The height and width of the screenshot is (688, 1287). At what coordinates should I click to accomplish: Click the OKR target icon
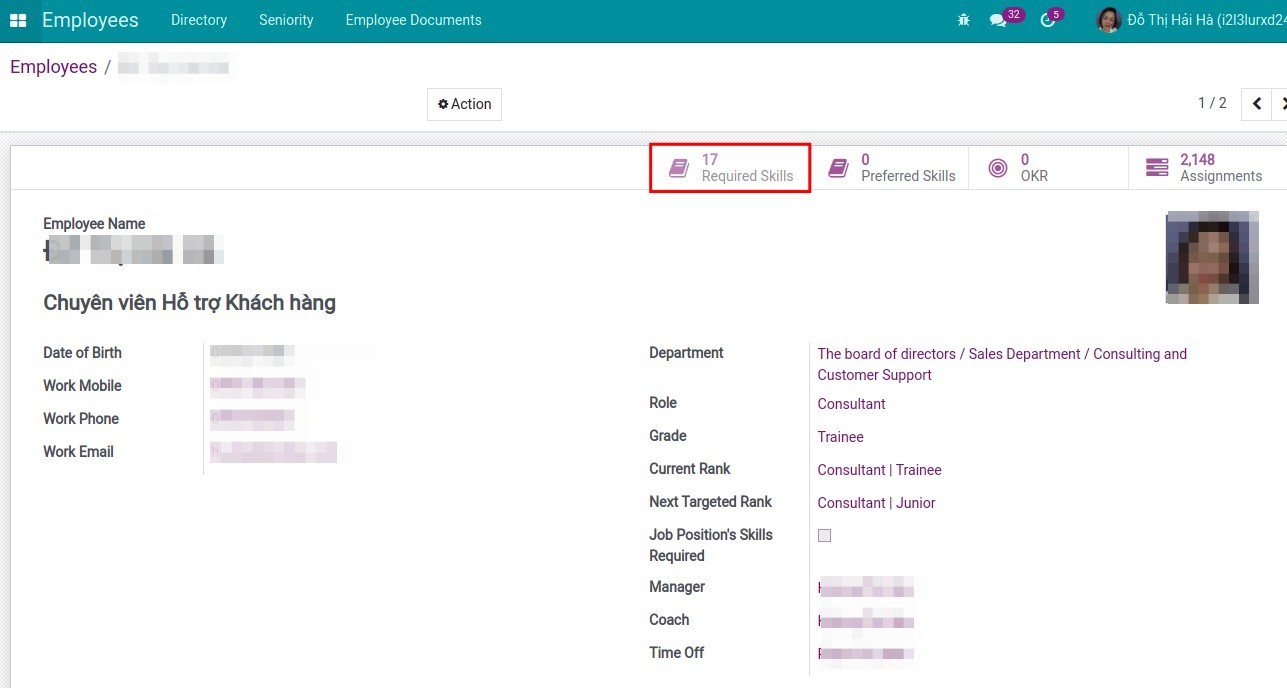click(x=997, y=167)
